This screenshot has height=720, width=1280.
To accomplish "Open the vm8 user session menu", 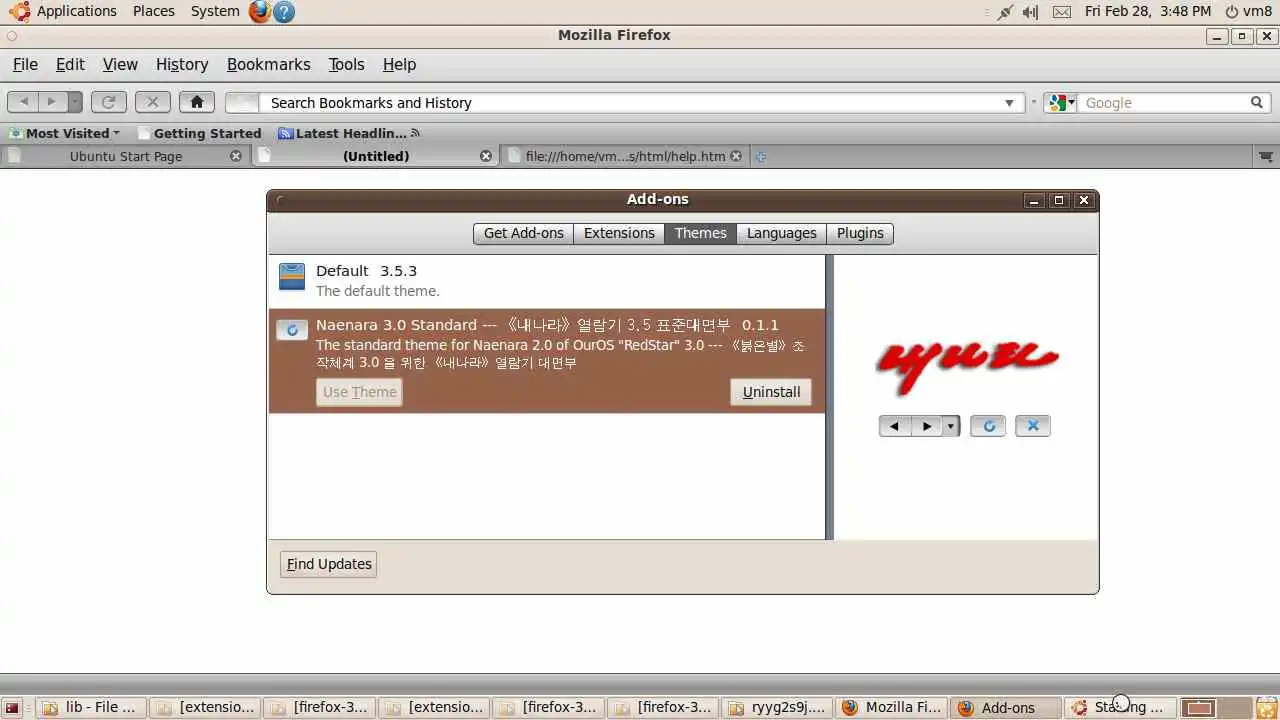I will (1248, 11).
